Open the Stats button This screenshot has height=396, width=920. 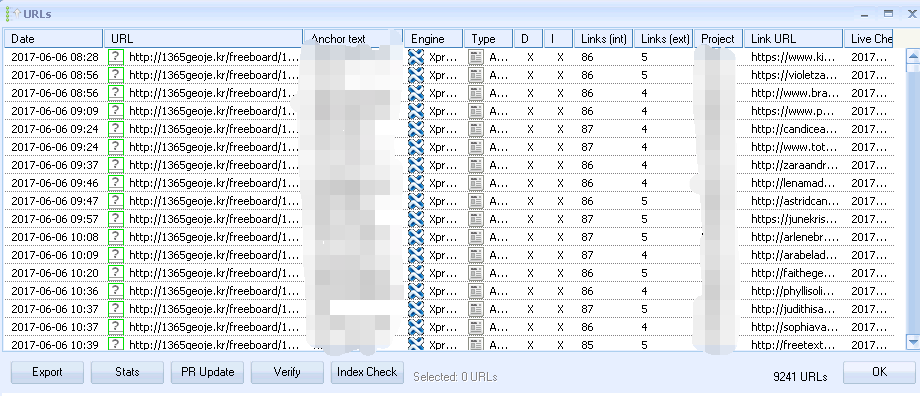coord(127,373)
